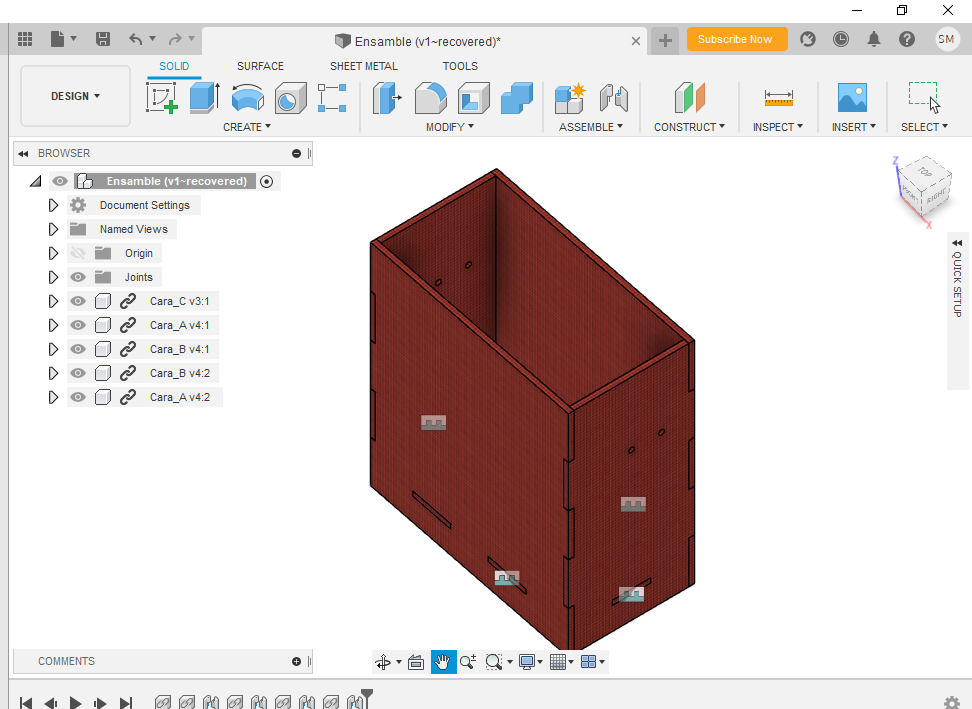Open the CONSTRUCT dropdown menu

pyautogui.click(x=689, y=127)
